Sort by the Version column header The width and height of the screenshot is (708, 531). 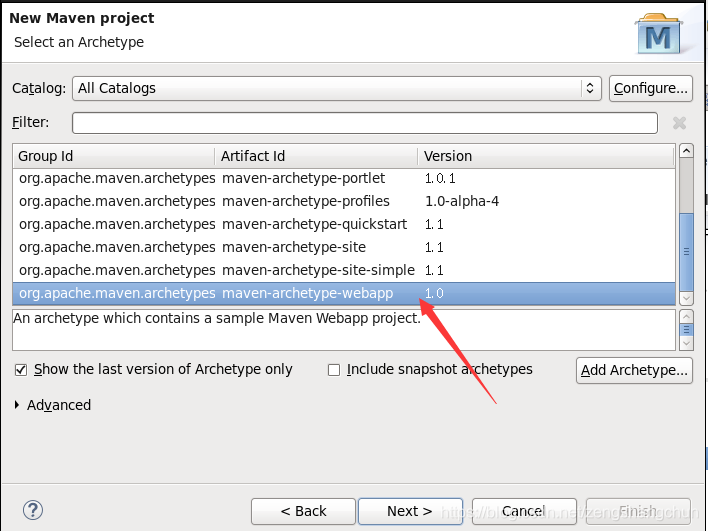point(545,156)
